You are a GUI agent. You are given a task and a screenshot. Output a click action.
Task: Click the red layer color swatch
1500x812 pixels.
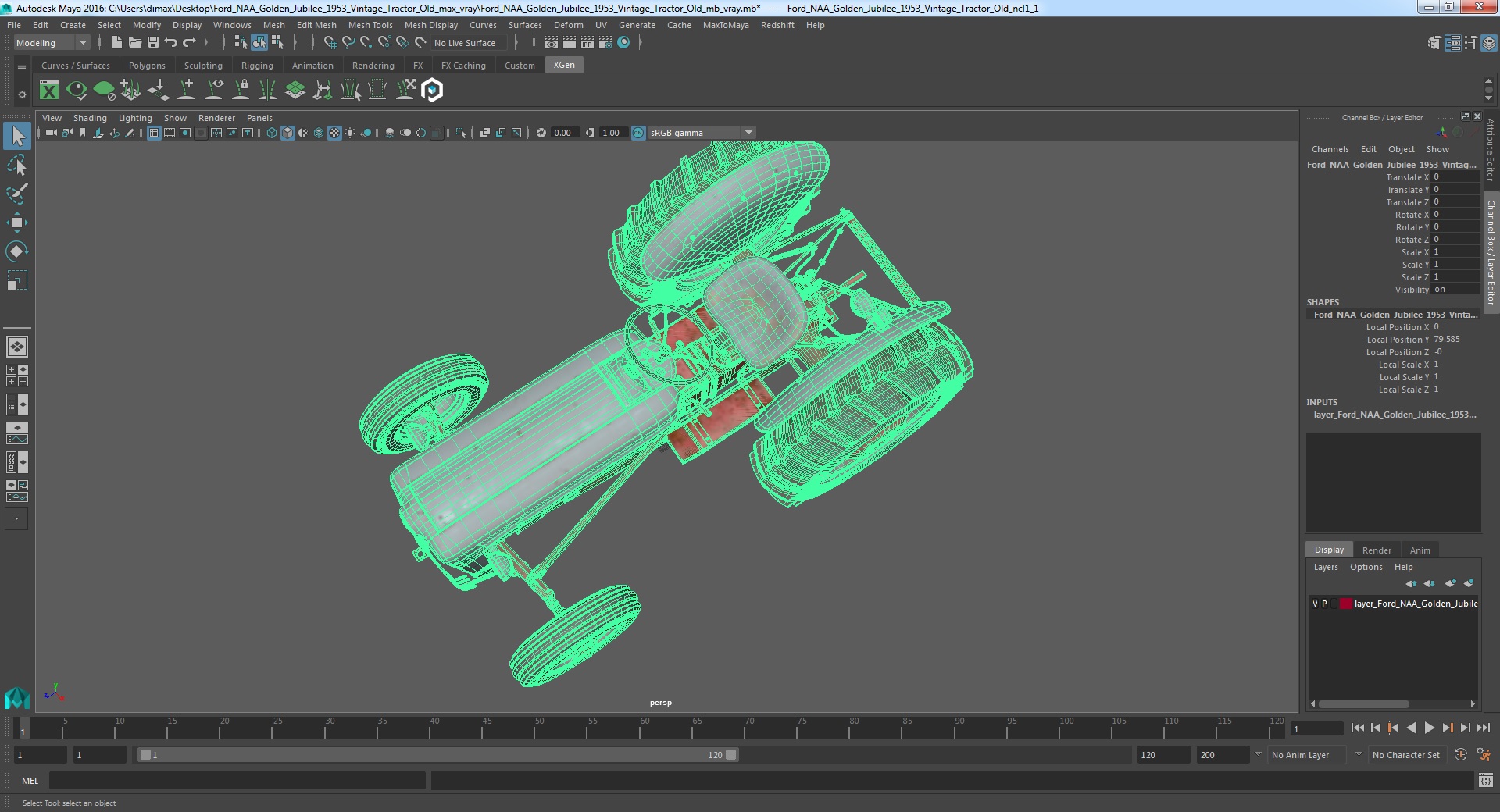pyautogui.click(x=1346, y=604)
